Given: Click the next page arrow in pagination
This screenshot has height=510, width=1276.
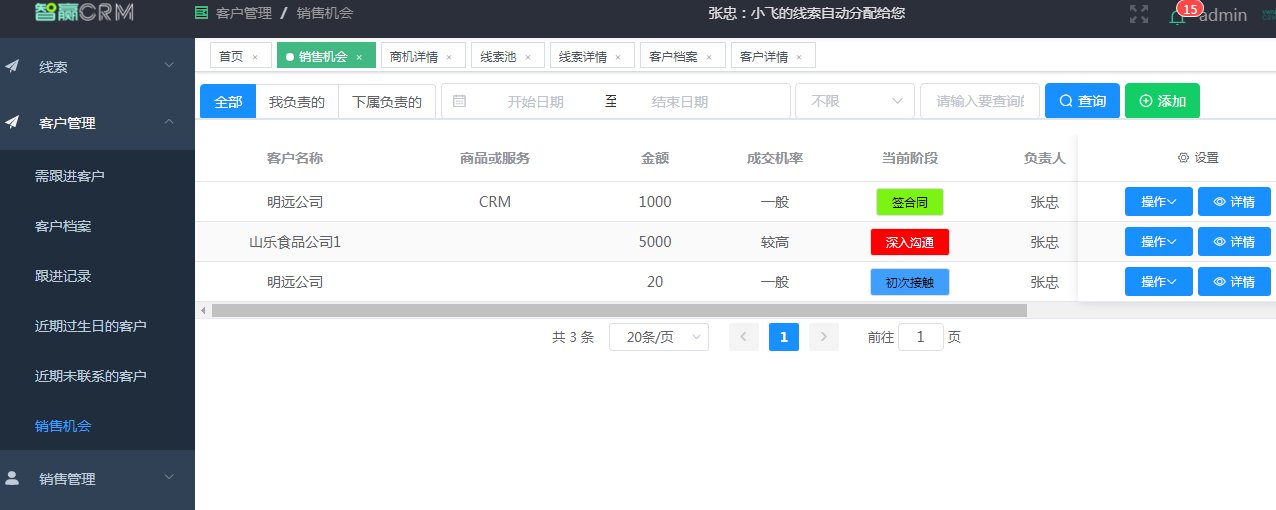Looking at the screenshot, I should point(823,337).
